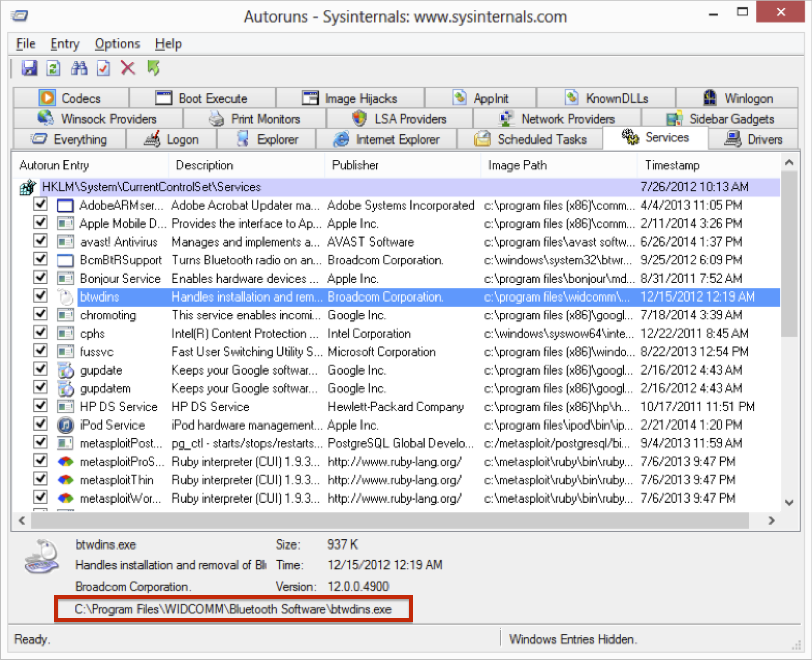Open the Scheduled Tasks tab

click(x=530, y=139)
